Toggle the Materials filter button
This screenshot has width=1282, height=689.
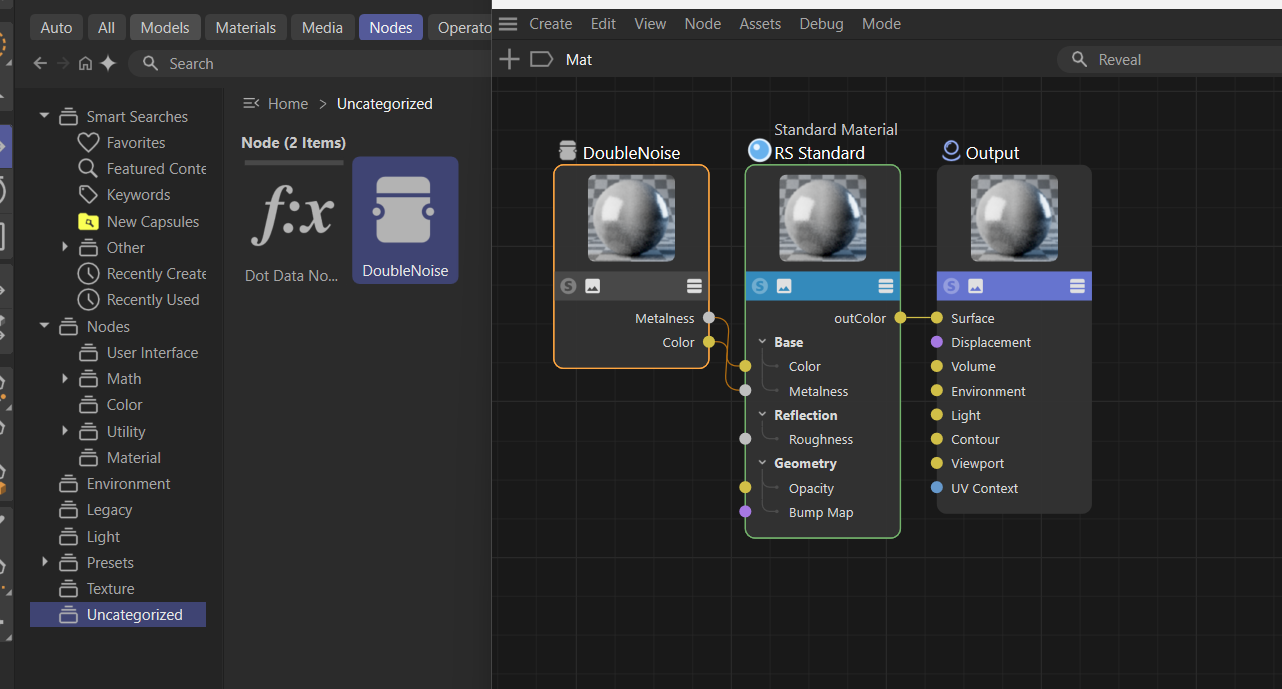(246, 27)
